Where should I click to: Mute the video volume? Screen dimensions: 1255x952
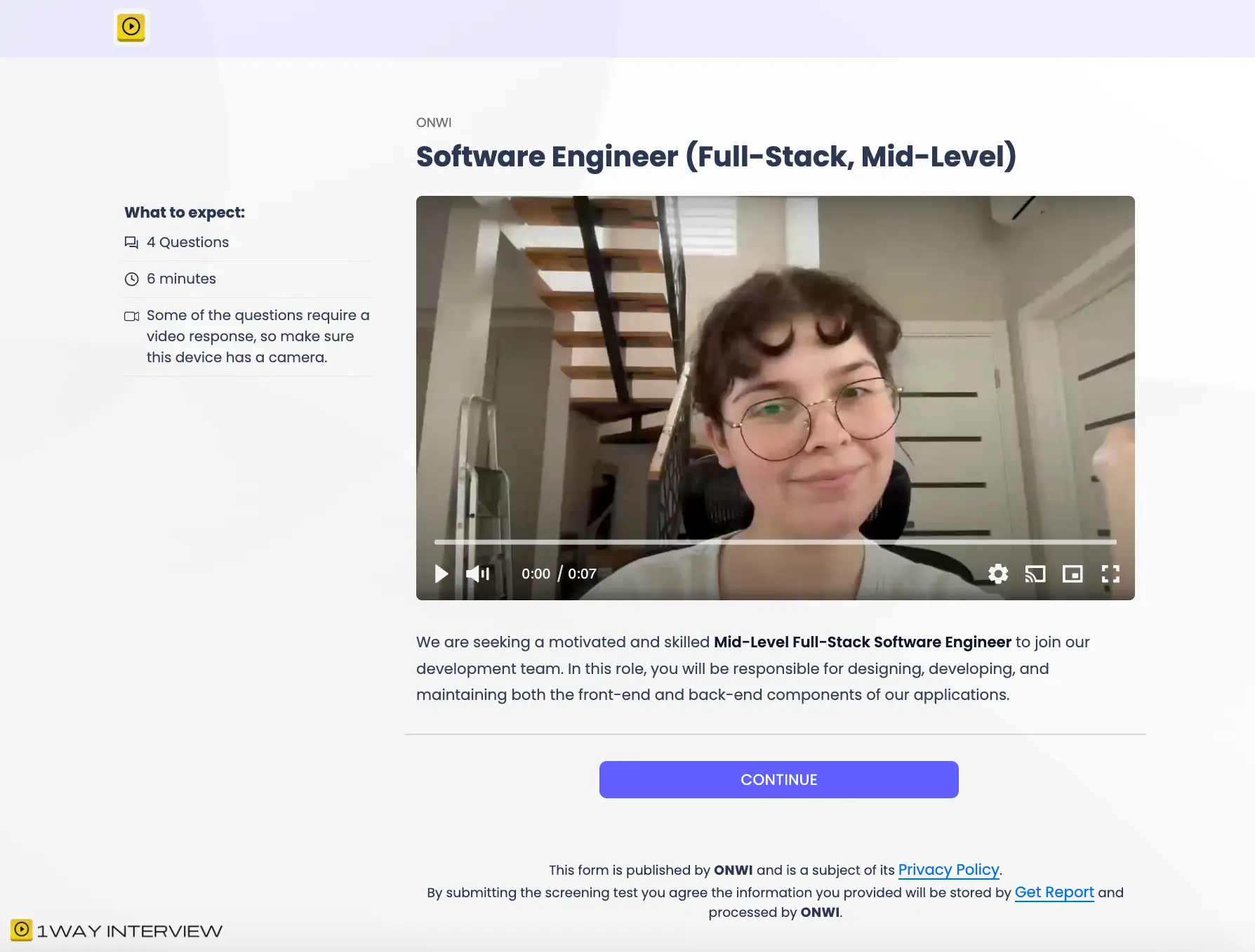coord(477,574)
